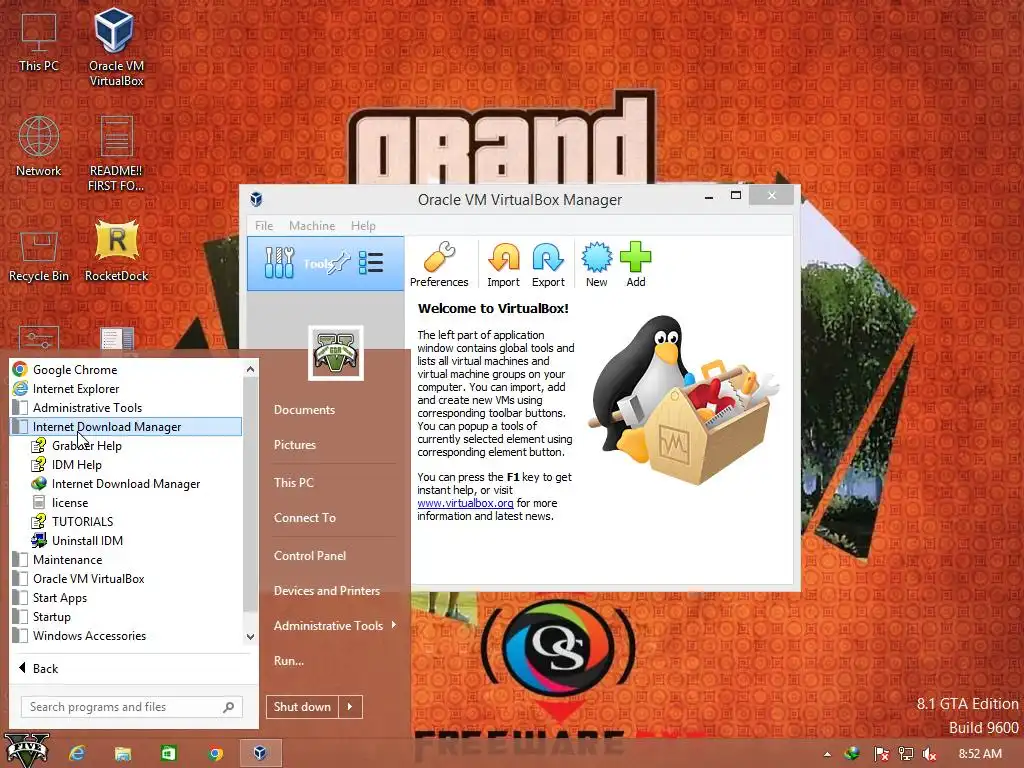Open File Explorer from taskbar
The width and height of the screenshot is (1024, 768).
pyautogui.click(x=123, y=754)
